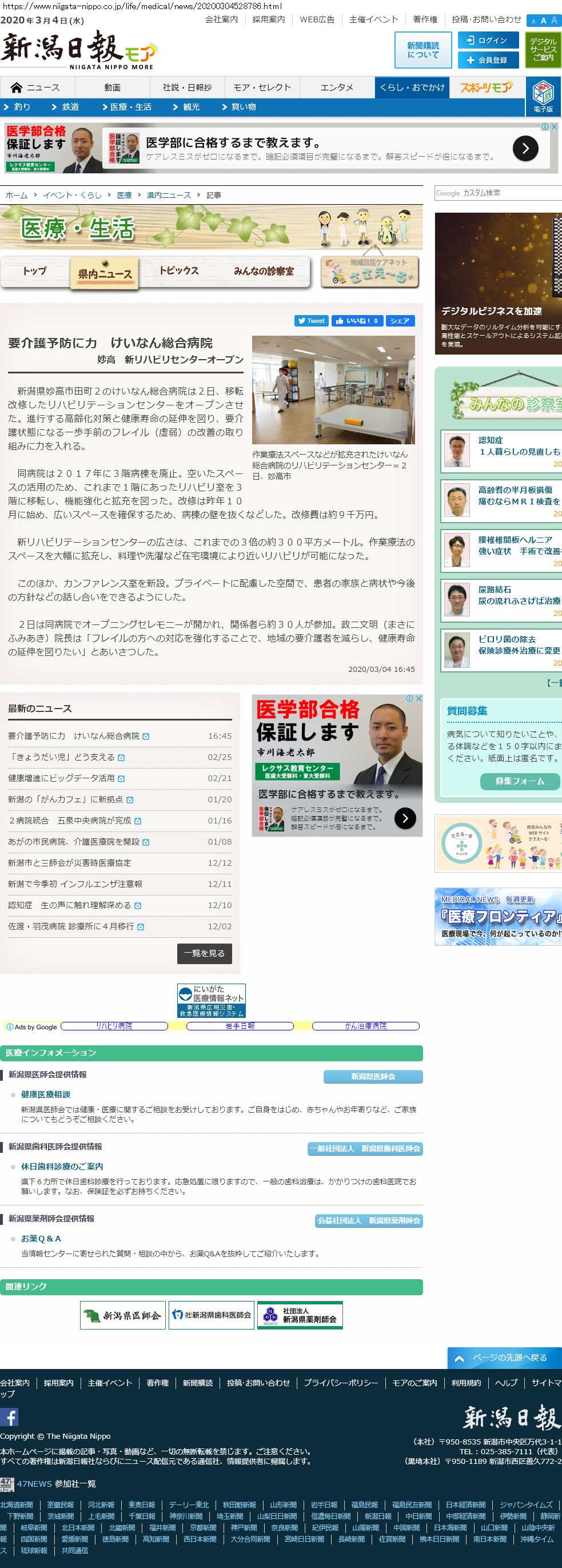The image size is (562, 1568).
Task: Close the top banner ad
Action: coord(554,126)
